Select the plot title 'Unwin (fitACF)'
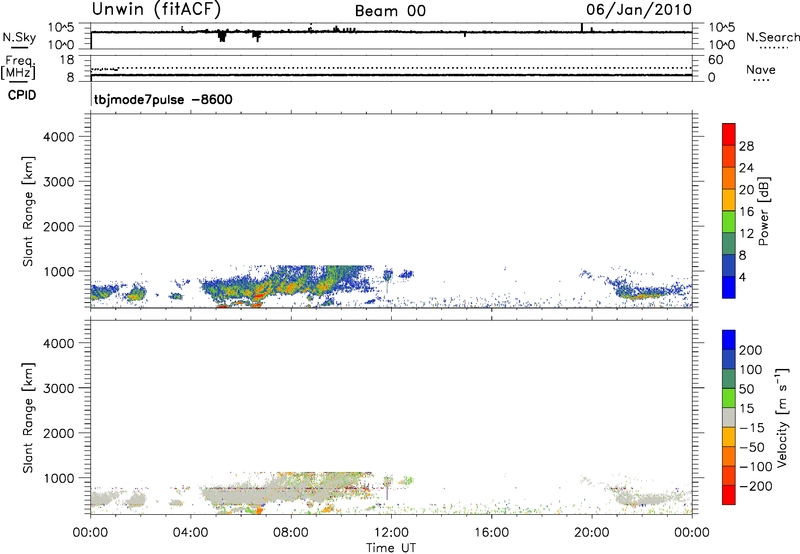Image resolution: width=800 pixels, height=554 pixels. coord(157,9)
